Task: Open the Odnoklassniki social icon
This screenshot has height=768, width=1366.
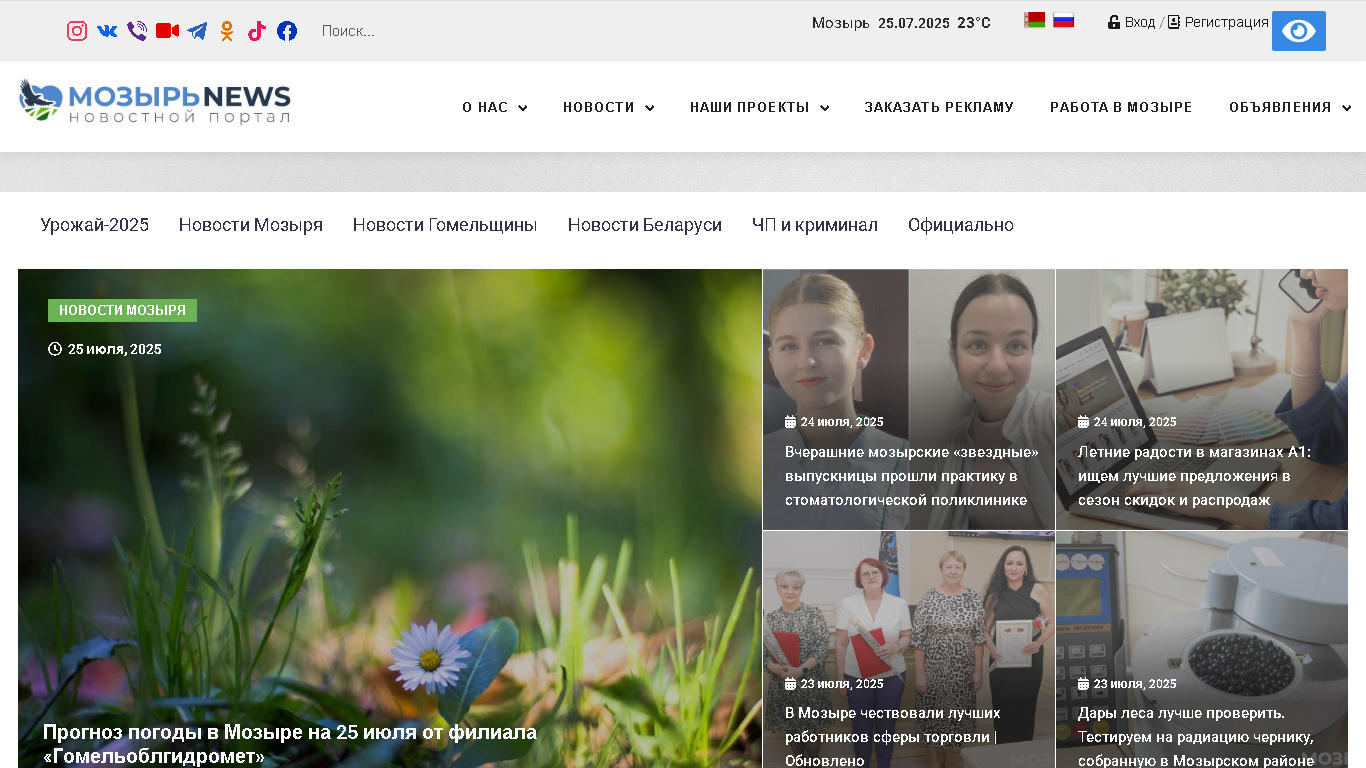Action: coord(227,31)
